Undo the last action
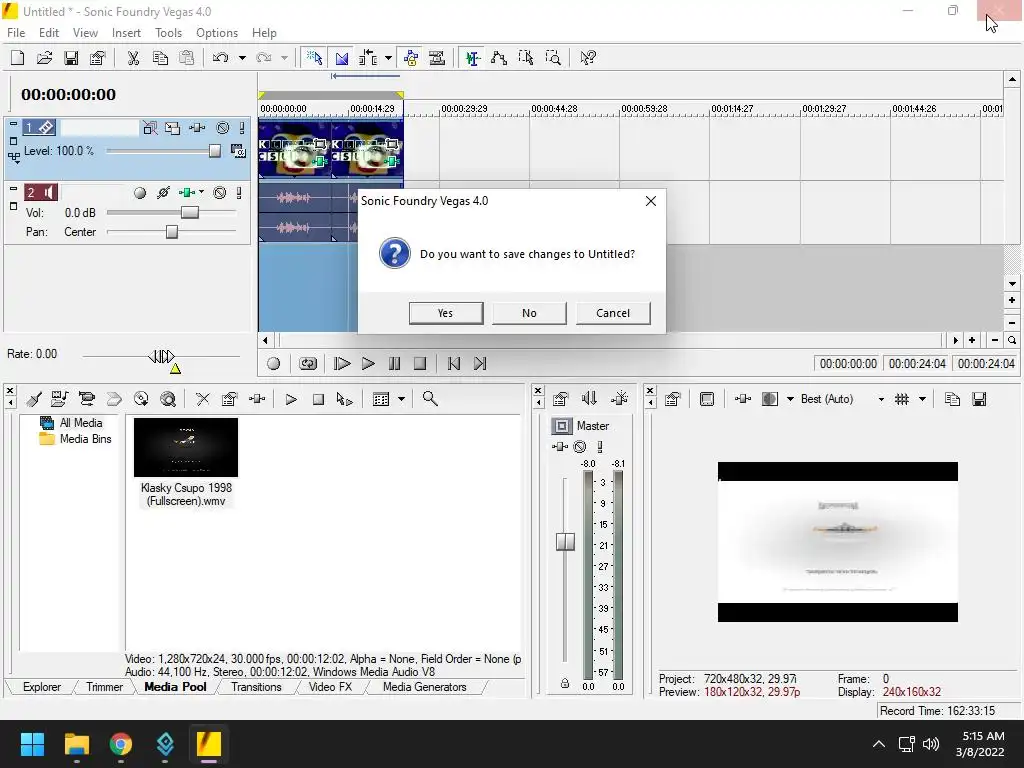 pos(221,58)
